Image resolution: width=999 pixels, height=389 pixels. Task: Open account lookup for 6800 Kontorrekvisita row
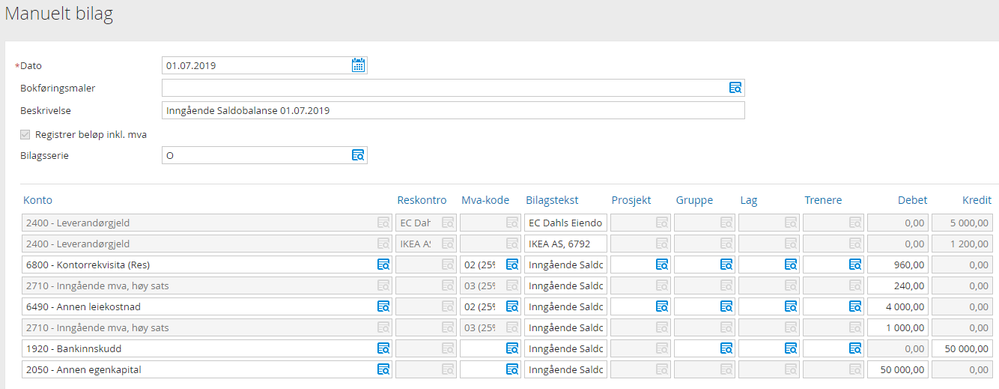pos(383,264)
